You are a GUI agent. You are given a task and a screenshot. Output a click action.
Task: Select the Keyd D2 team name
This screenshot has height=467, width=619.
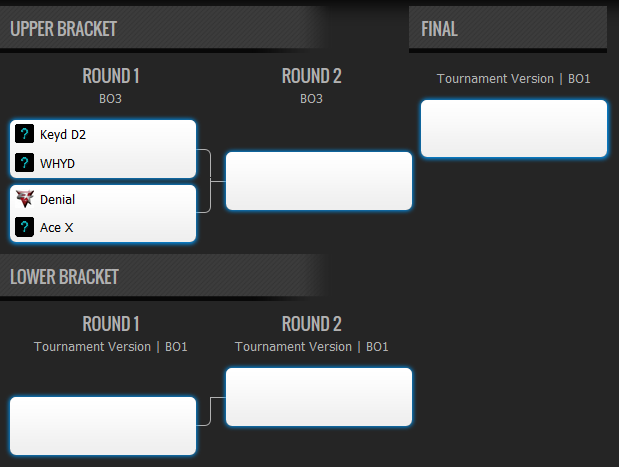pos(63,135)
